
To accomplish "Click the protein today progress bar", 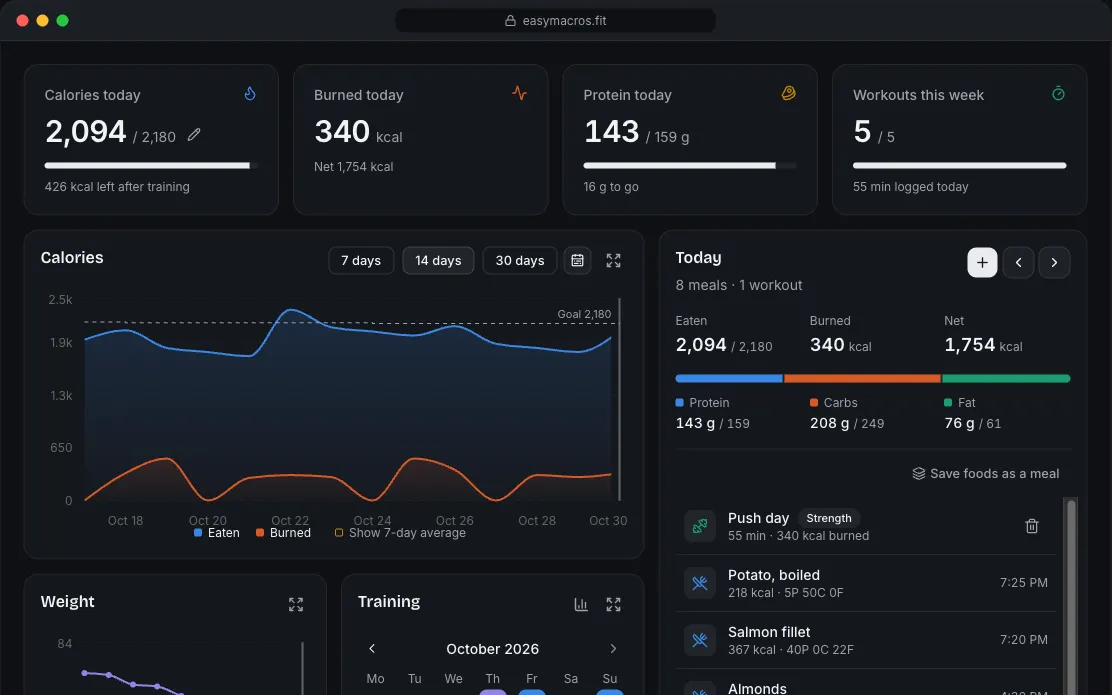I will pyautogui.click(x=690, y=165).
